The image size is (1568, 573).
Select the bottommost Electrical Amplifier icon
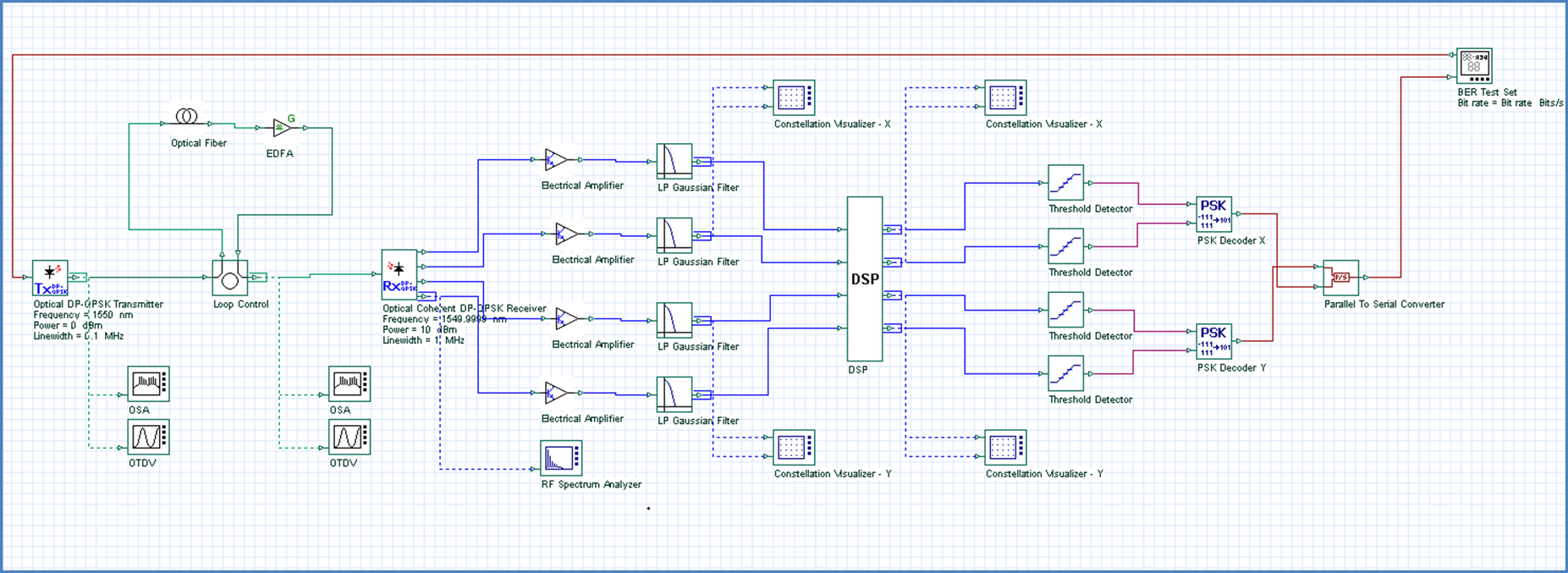click(x=557, y=393)
